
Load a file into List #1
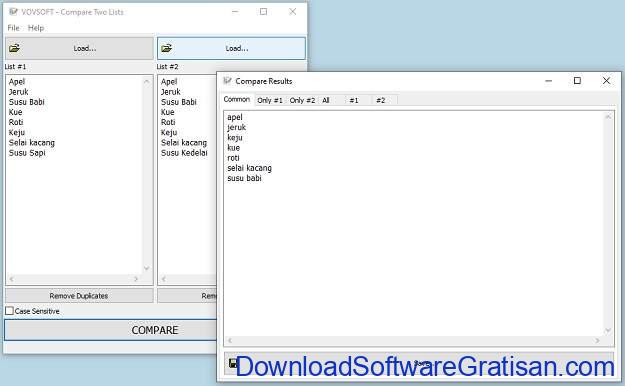[x=79, y=48]
